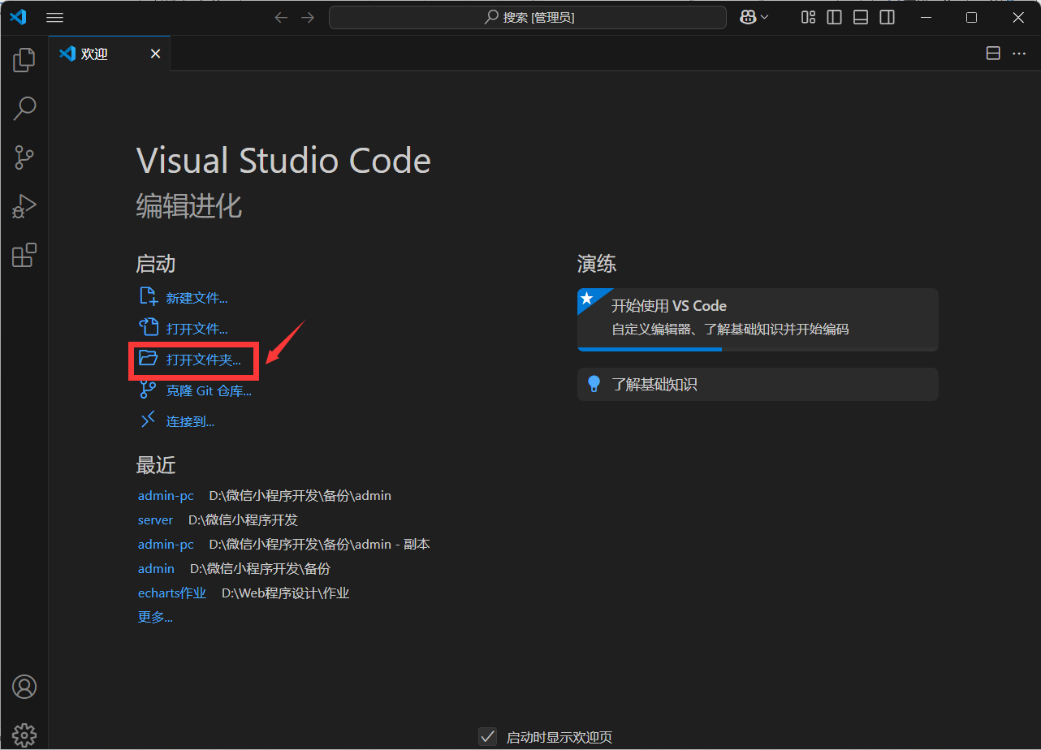1041x750 pixels.
Task: Open the Source Control view
Action: point(24,157)
